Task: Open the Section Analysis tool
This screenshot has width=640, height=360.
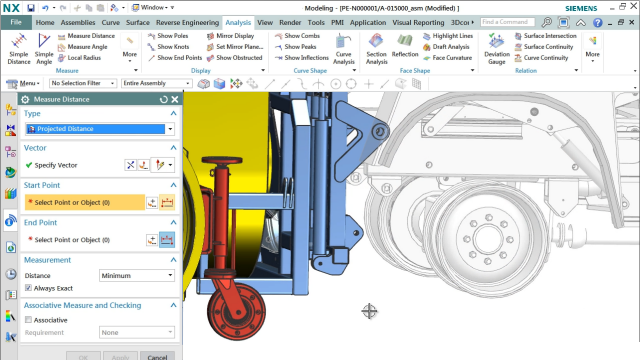Action: point(376,49)
